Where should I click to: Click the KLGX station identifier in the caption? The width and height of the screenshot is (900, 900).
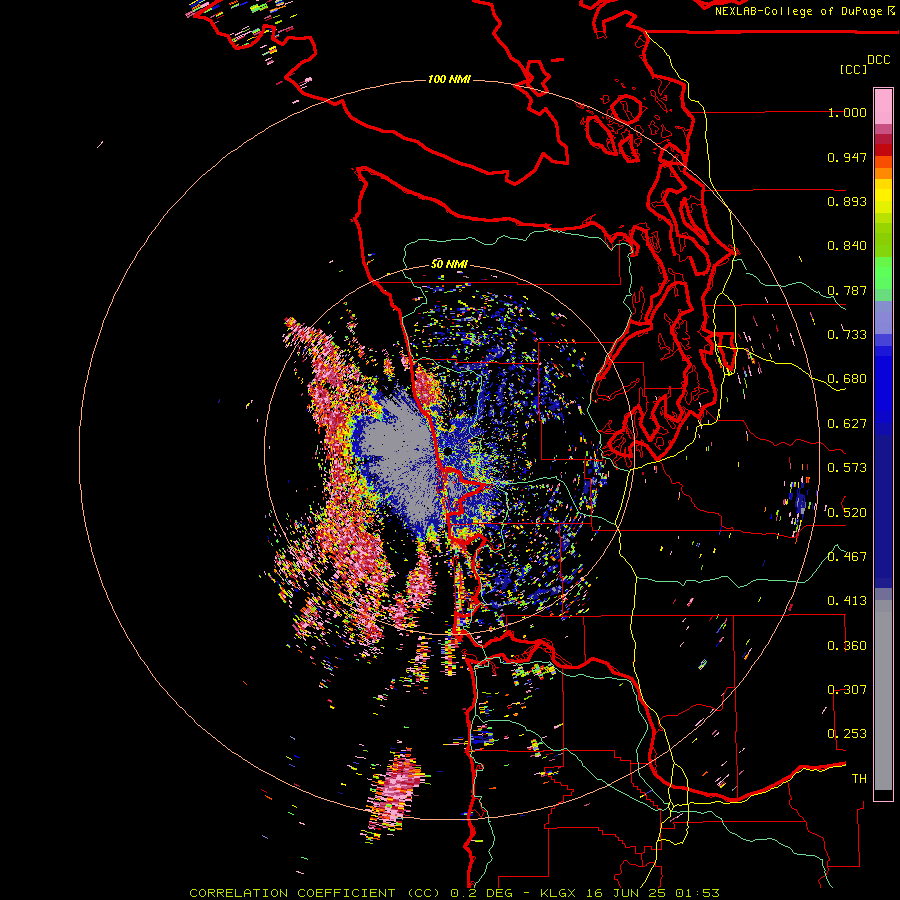pos(559,893)
